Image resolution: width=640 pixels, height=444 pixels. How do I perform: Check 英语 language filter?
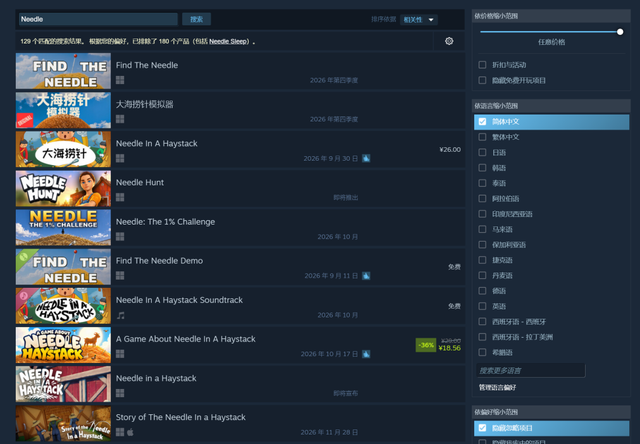(482, 306)
